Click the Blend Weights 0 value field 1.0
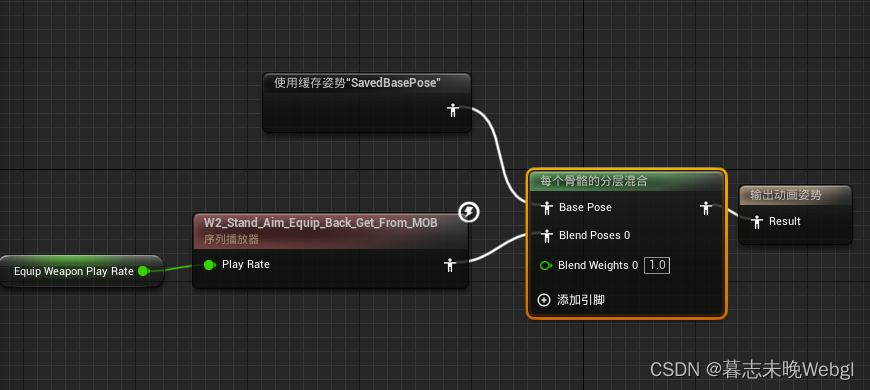The image size is (870, 390). pyautogui.click(x=657, y=265)
